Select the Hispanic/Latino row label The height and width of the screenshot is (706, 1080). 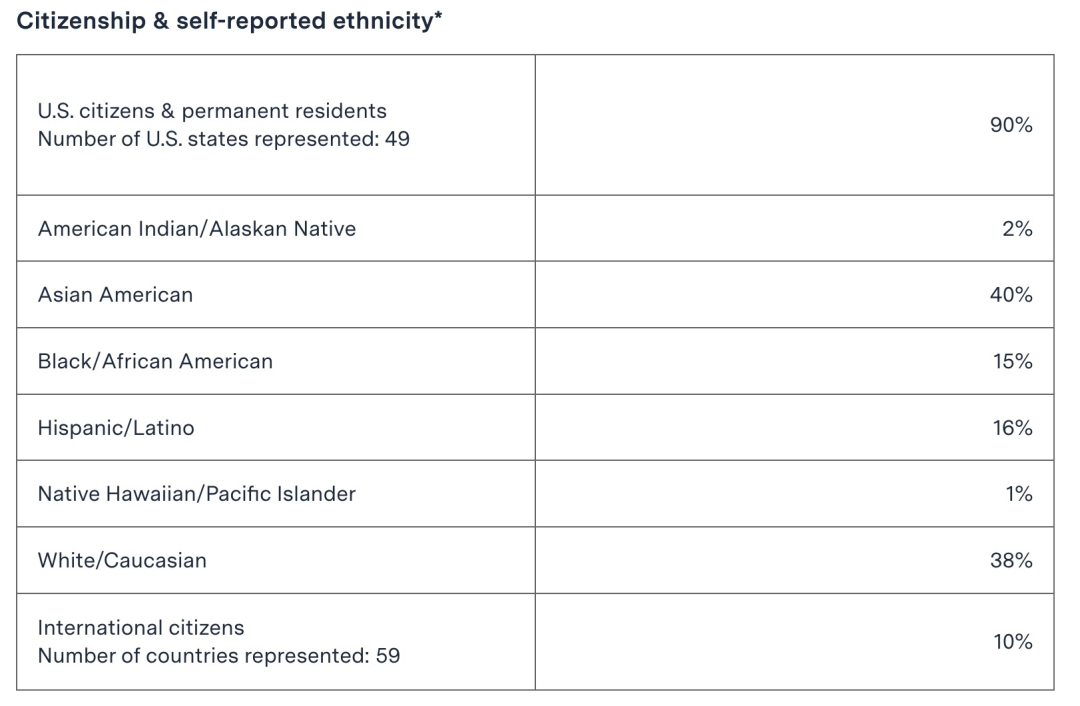click(x=116, y=428)
